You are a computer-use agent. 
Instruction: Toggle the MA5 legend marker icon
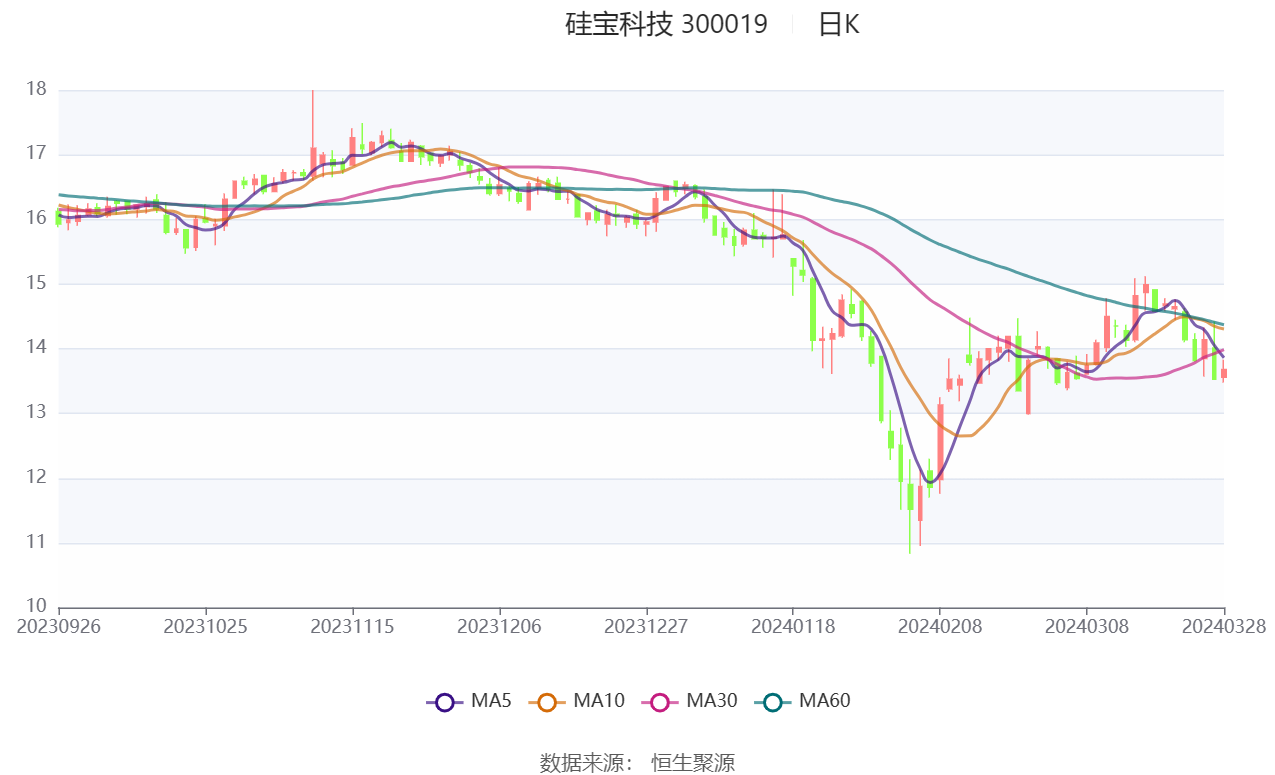pos(446,702)
